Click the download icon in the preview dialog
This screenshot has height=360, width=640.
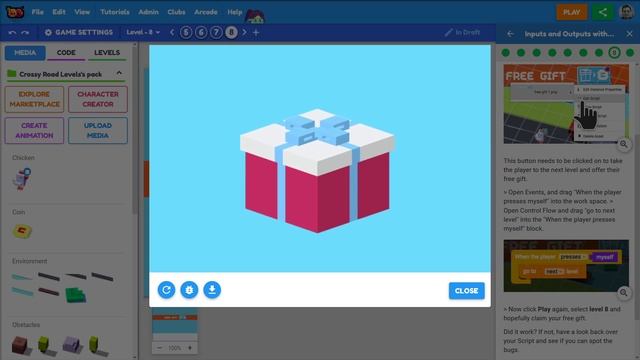(x=212, y=290)
